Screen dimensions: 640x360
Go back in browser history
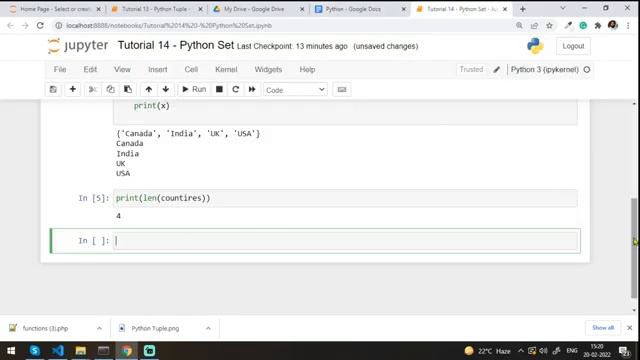11,25
